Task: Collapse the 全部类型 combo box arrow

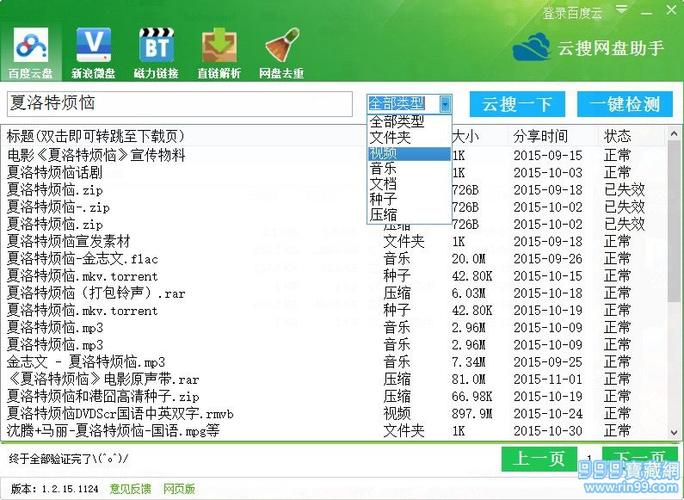Action: tap(445, 104)
